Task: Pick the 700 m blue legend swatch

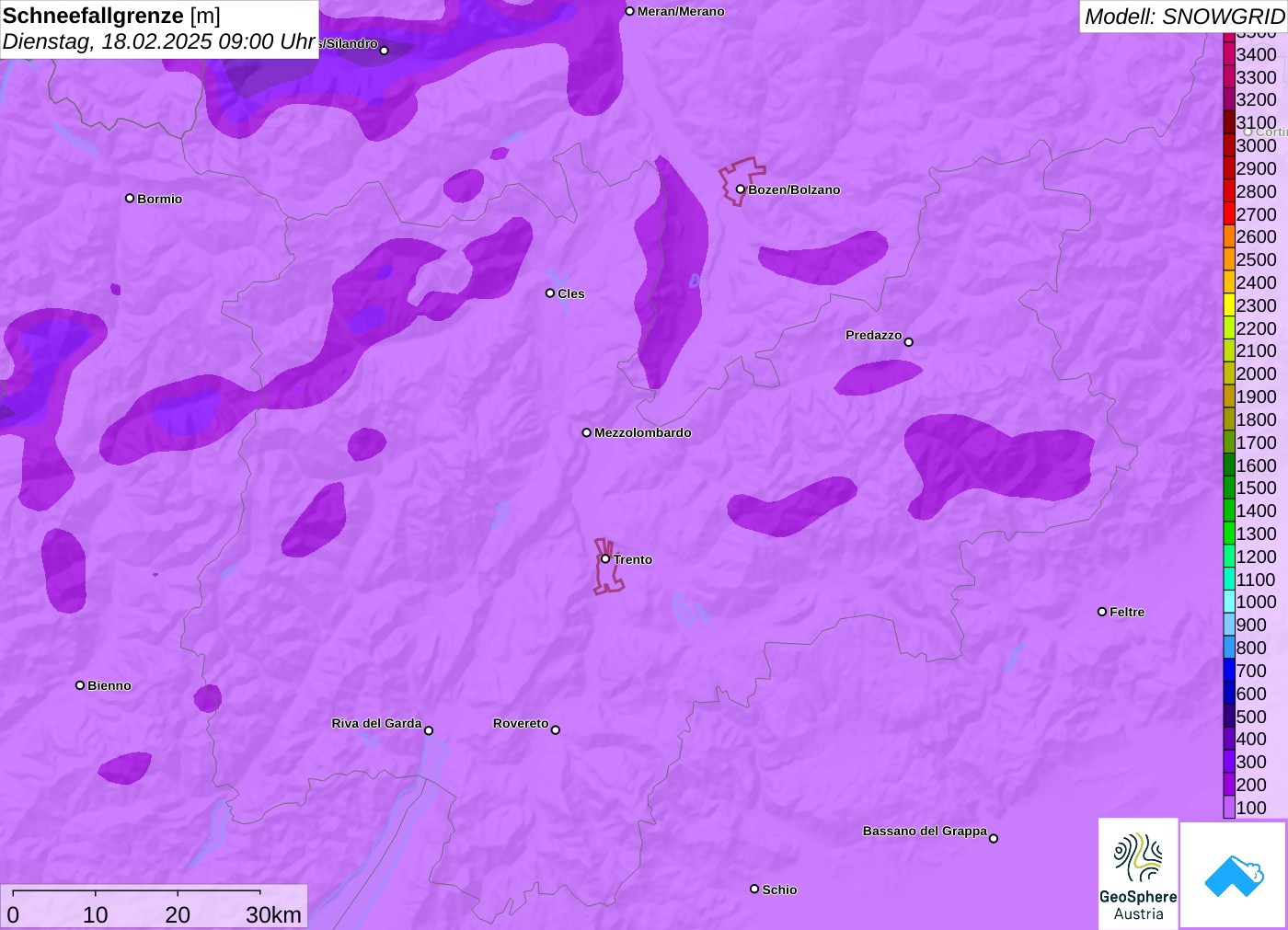Action: pyautogui.click(x=1229, y=671)
